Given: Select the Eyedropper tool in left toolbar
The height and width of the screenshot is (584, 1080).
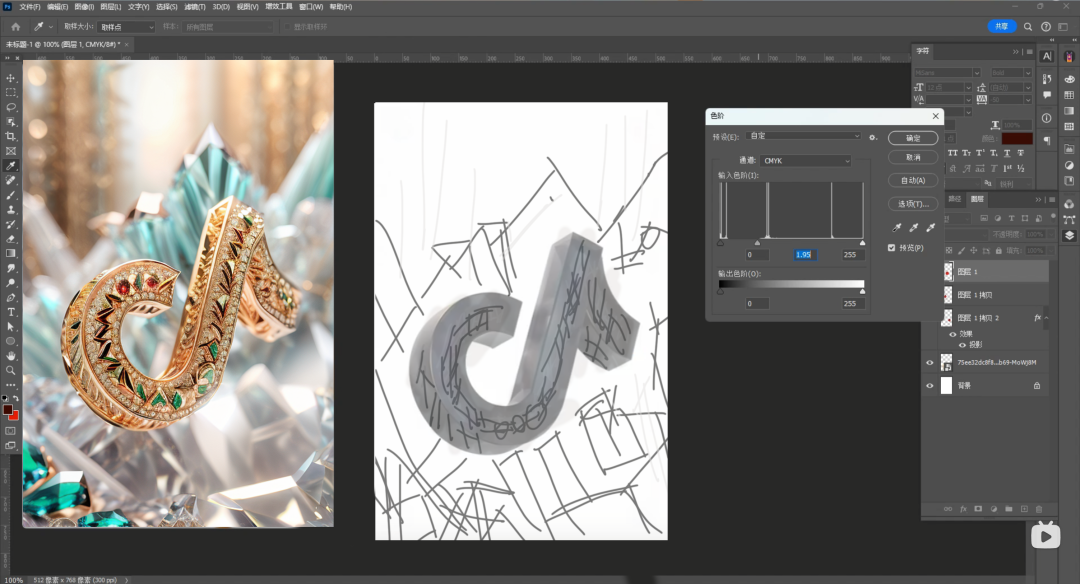Looking at the screenshot, I should [10, 166].
